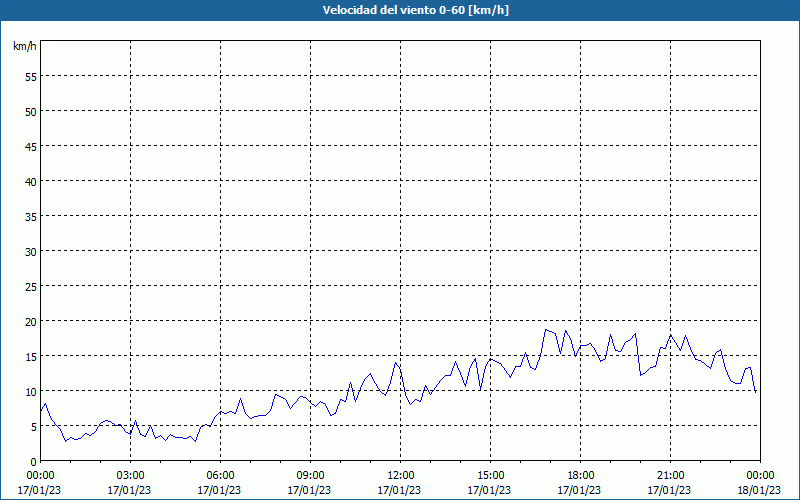Select the 50 value on the Y axis
The width and height of the screenshot is (800, 500).
pos(31,112)
